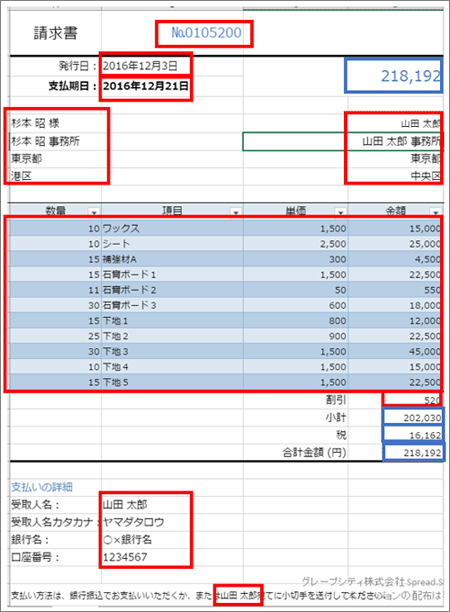Select the invoice number №0105200 cell
450x612 pixels.
tap(205, 34)
